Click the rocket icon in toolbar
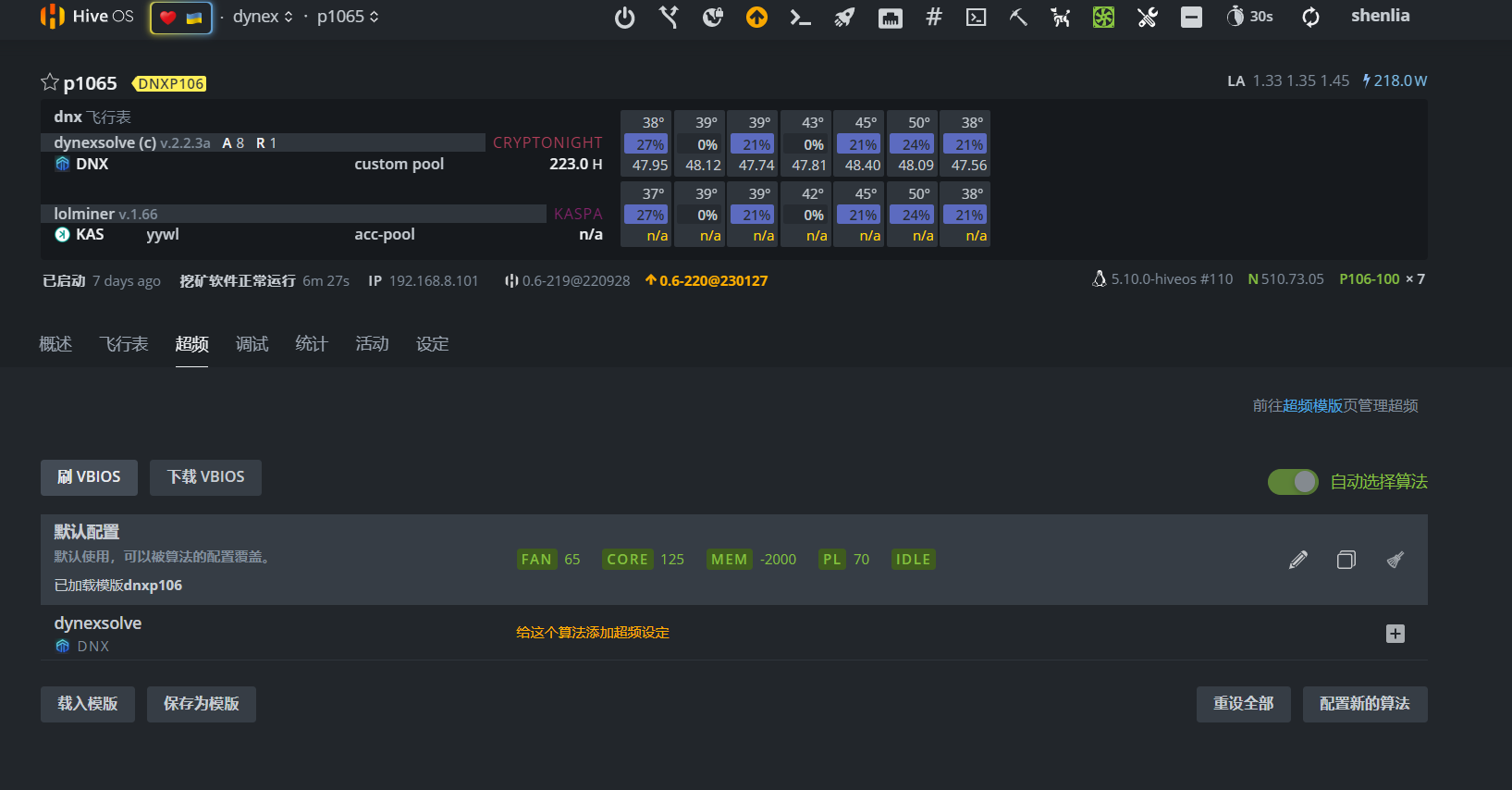1512x790 pixels. pyautogui.click(x=844, y=17)
